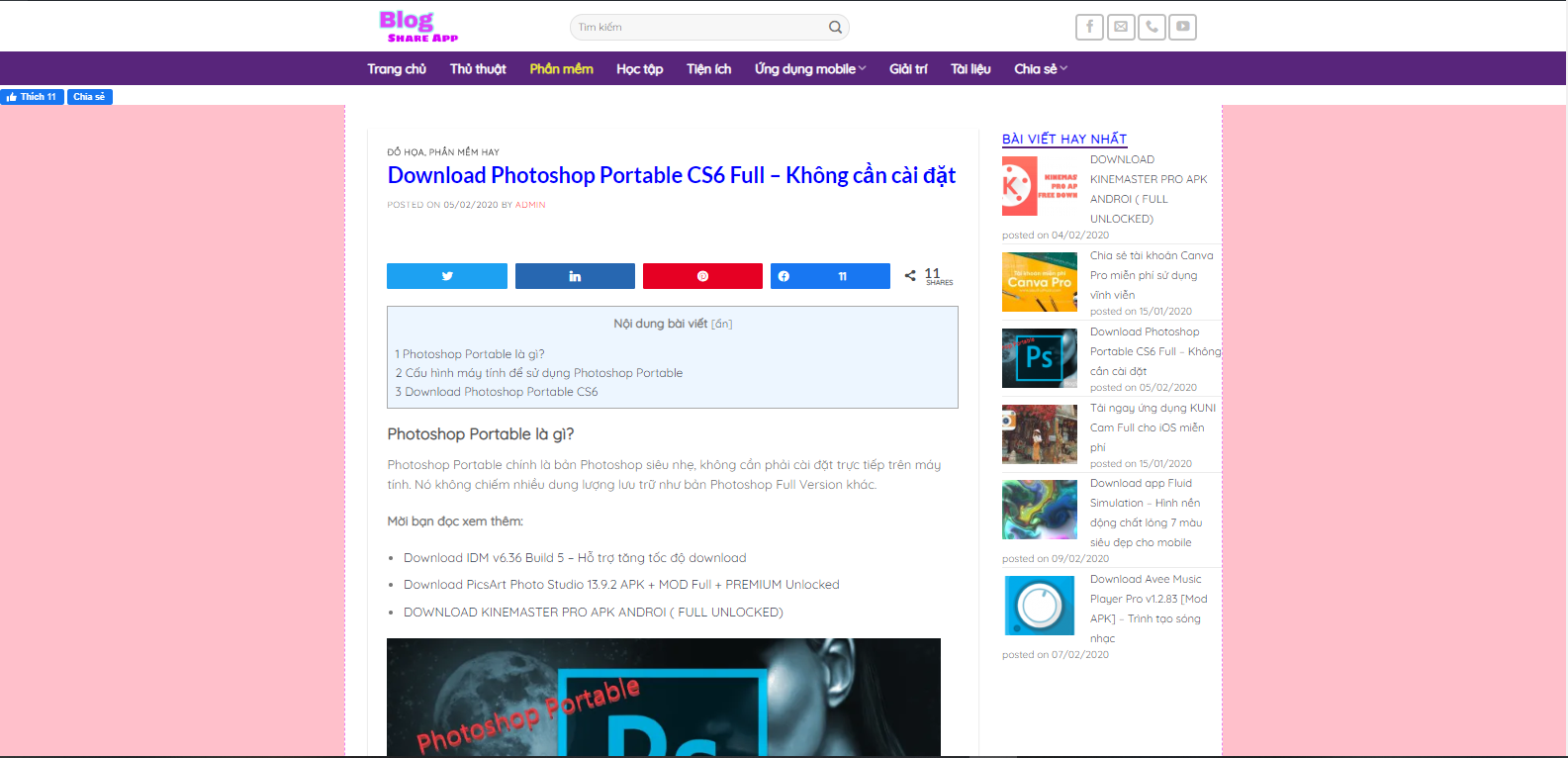Viewport: 1568px width, 758px height.
Task: Click the Photoshop Ps sidebar thumbnail
Action: pyautogui.click(x=1040, y=358)
